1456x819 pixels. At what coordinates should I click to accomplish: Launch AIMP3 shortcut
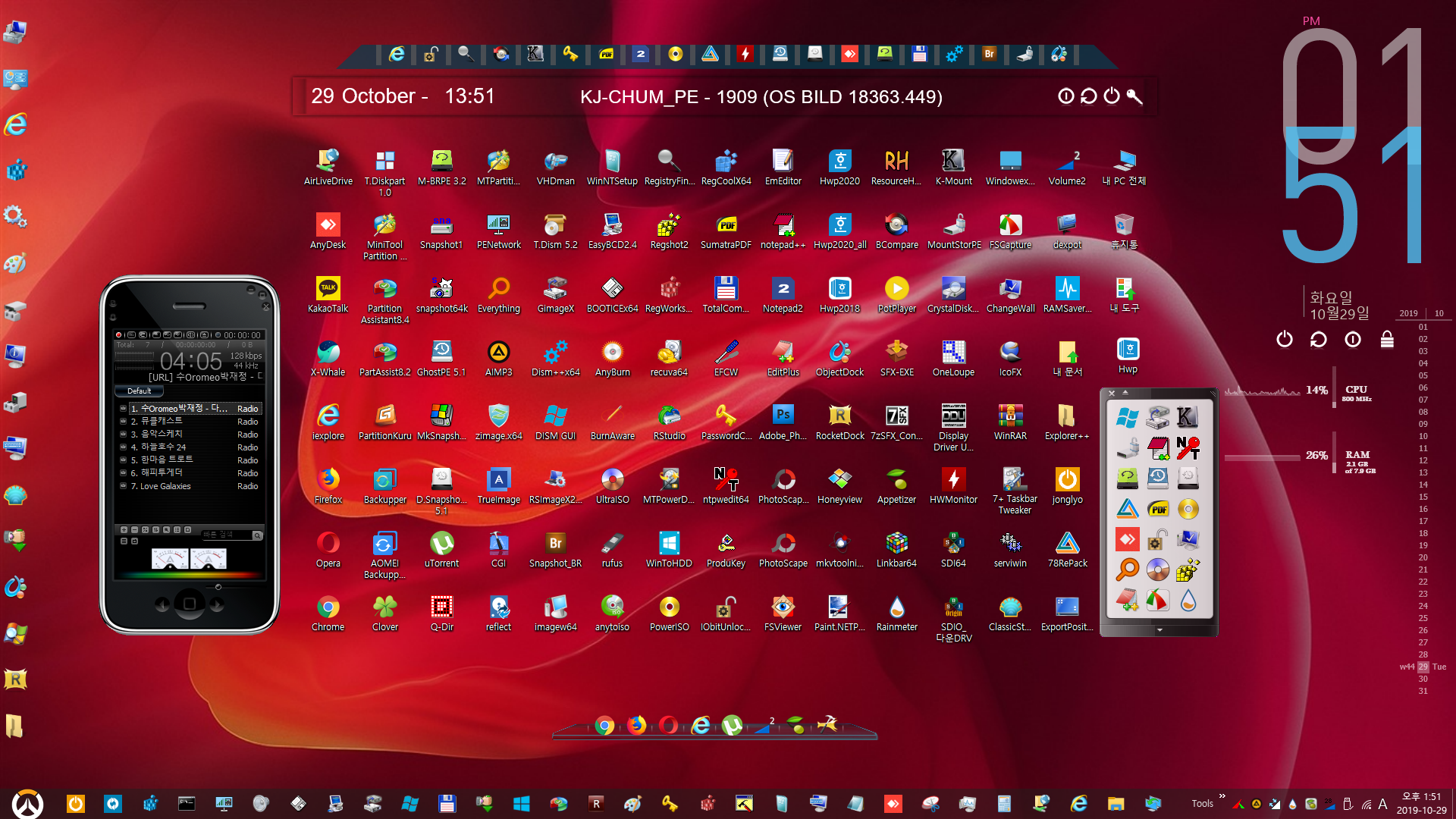click(x=498, y=358)
